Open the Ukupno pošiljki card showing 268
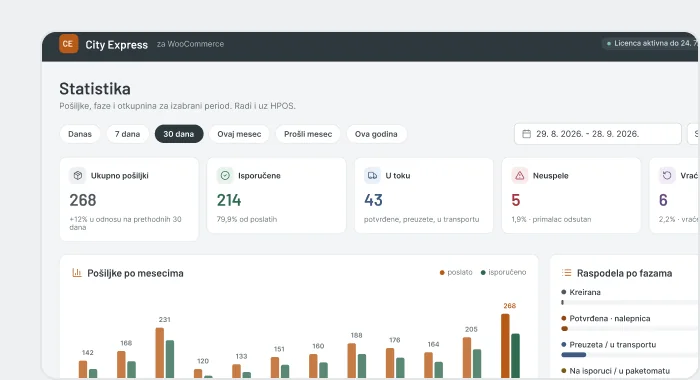This screenshot has height=380, width=700. [x=129, y=199]
